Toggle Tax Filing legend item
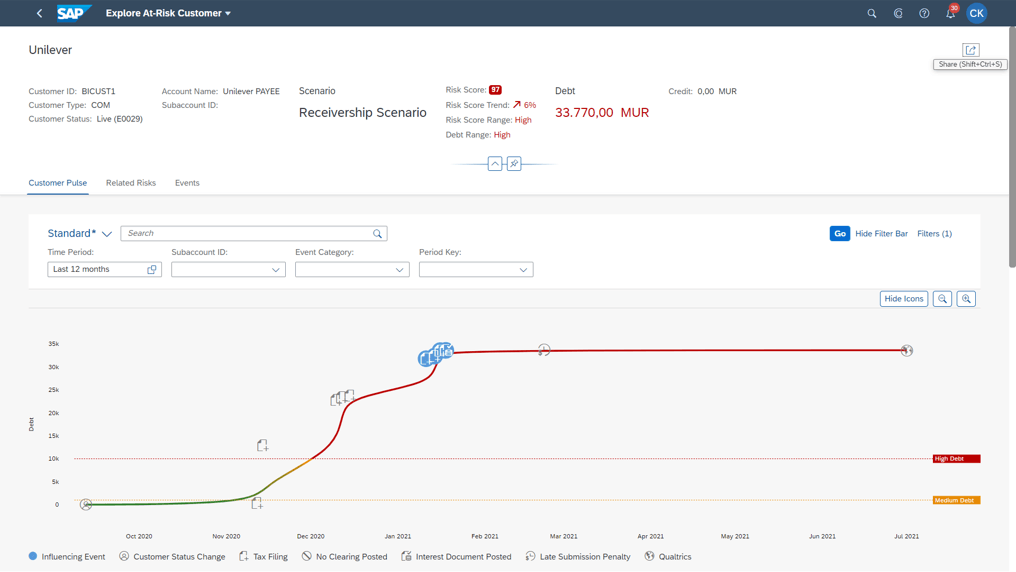Viewport: 1016px width, 572px height. point(263,556)
